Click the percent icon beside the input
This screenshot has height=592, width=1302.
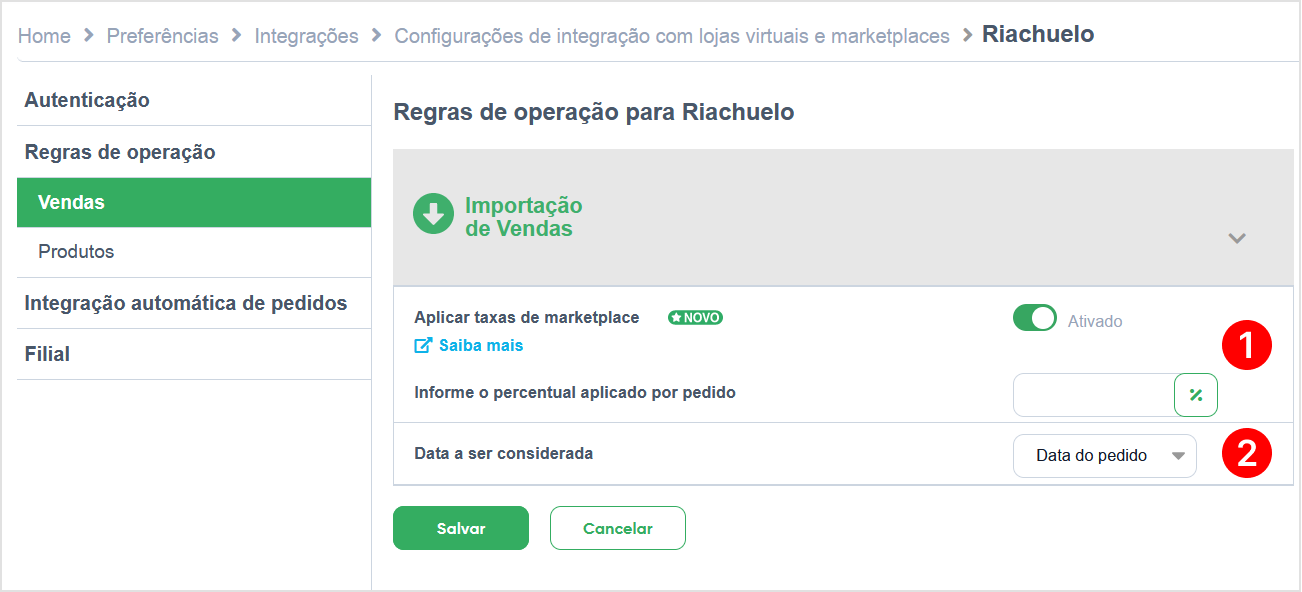click(1196, 395)
